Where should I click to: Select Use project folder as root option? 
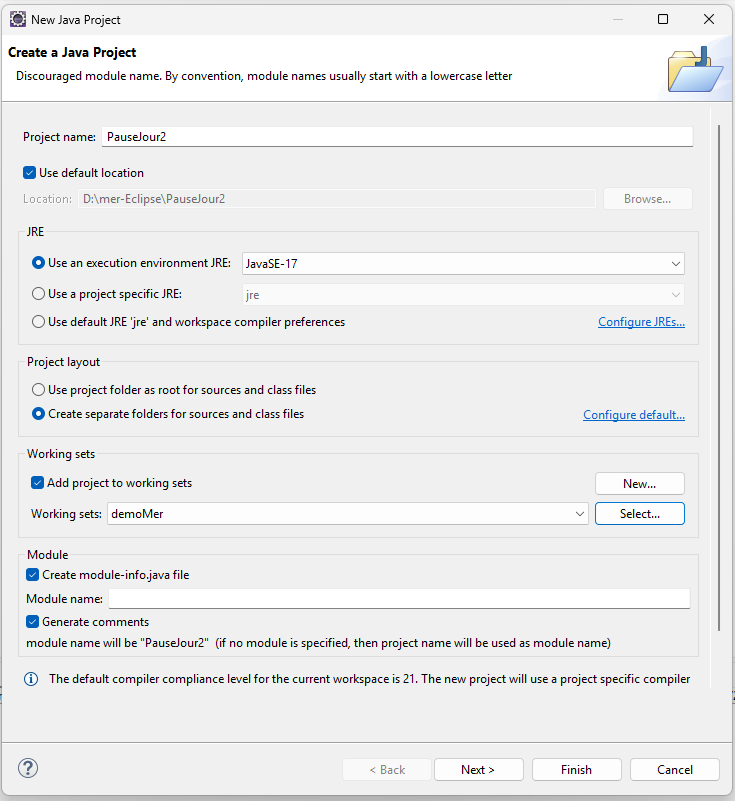[x=39, y=390]
